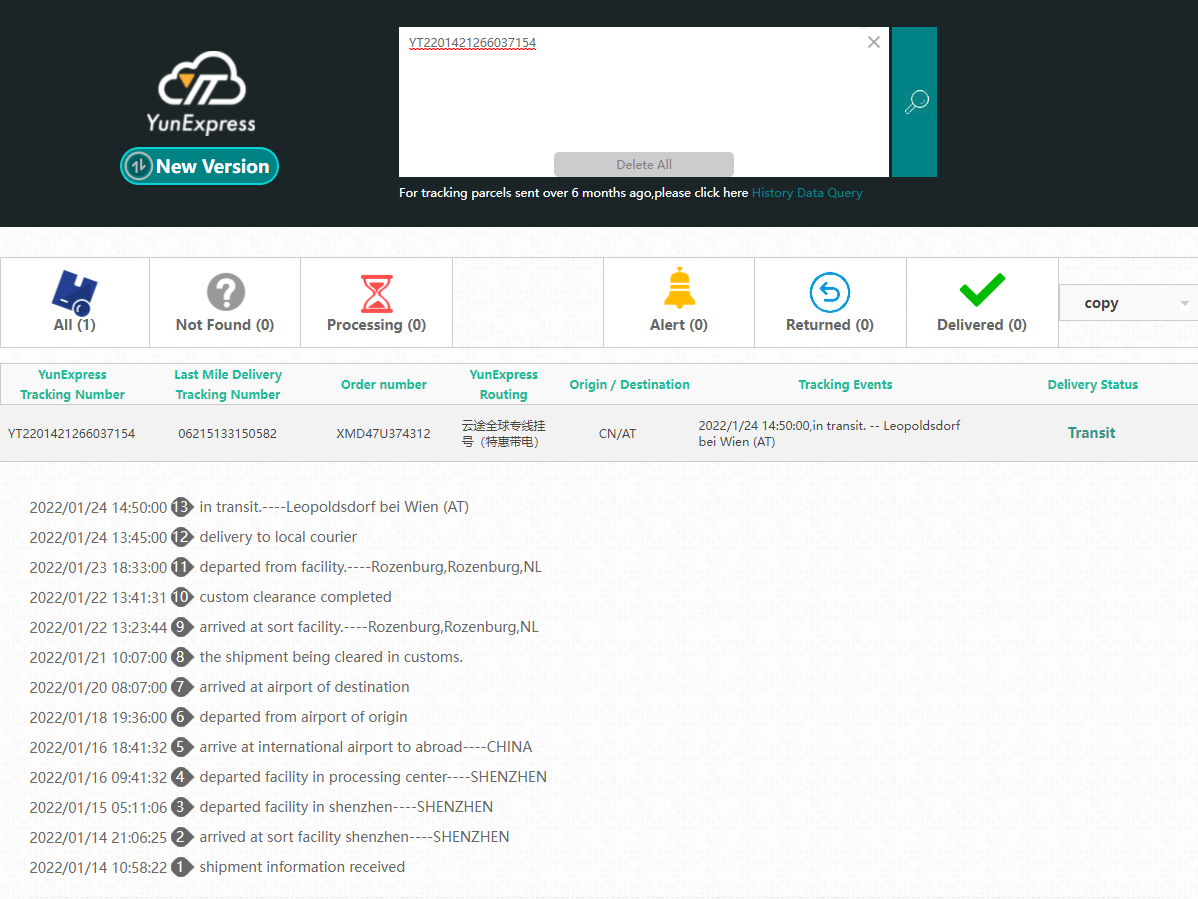The image size is (1198, 899).
Task: Select tracking number YT2201421266037154 in table
Action: 72,433
